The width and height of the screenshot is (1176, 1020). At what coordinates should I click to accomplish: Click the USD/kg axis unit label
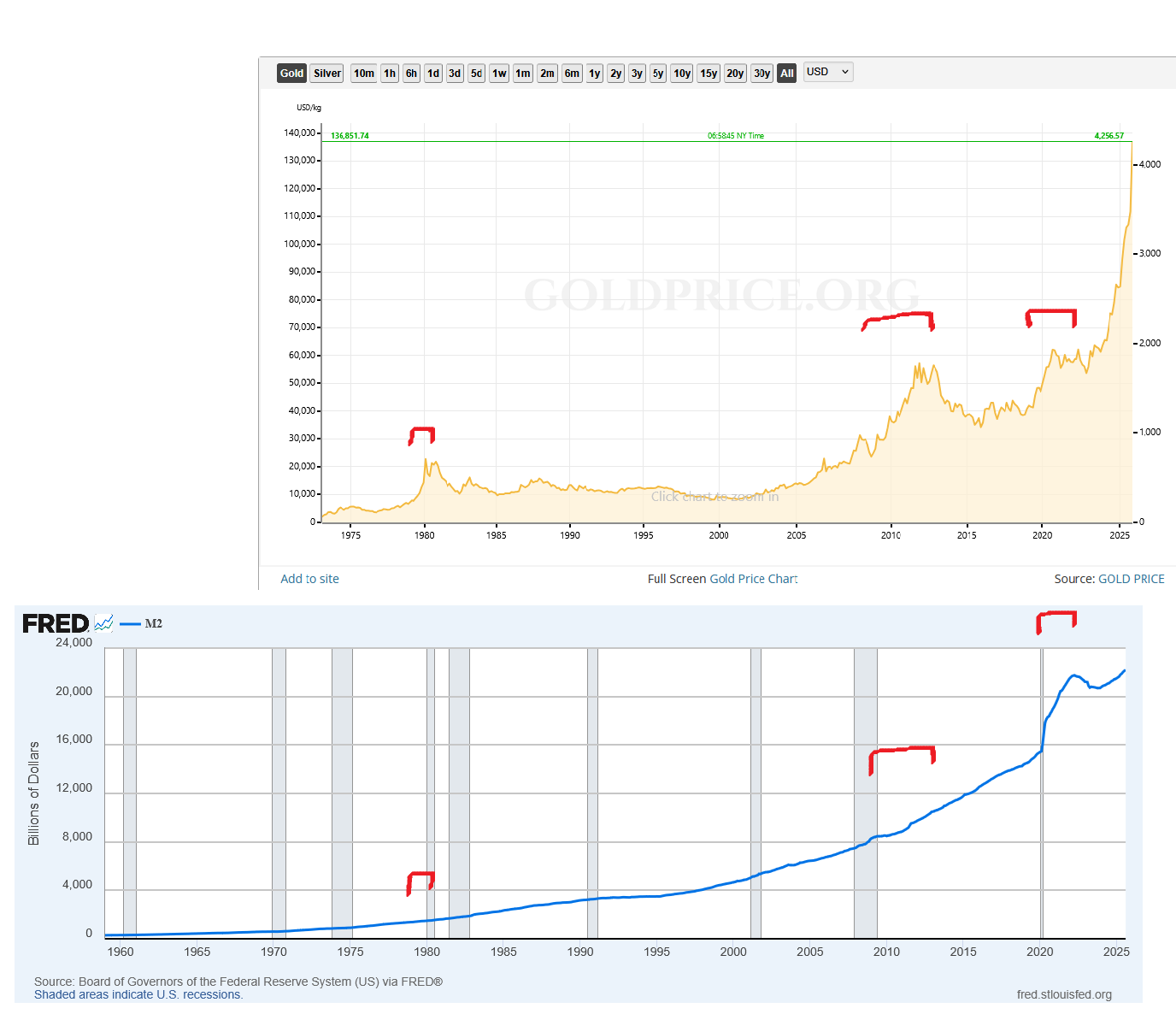click(x=309, y=108)
